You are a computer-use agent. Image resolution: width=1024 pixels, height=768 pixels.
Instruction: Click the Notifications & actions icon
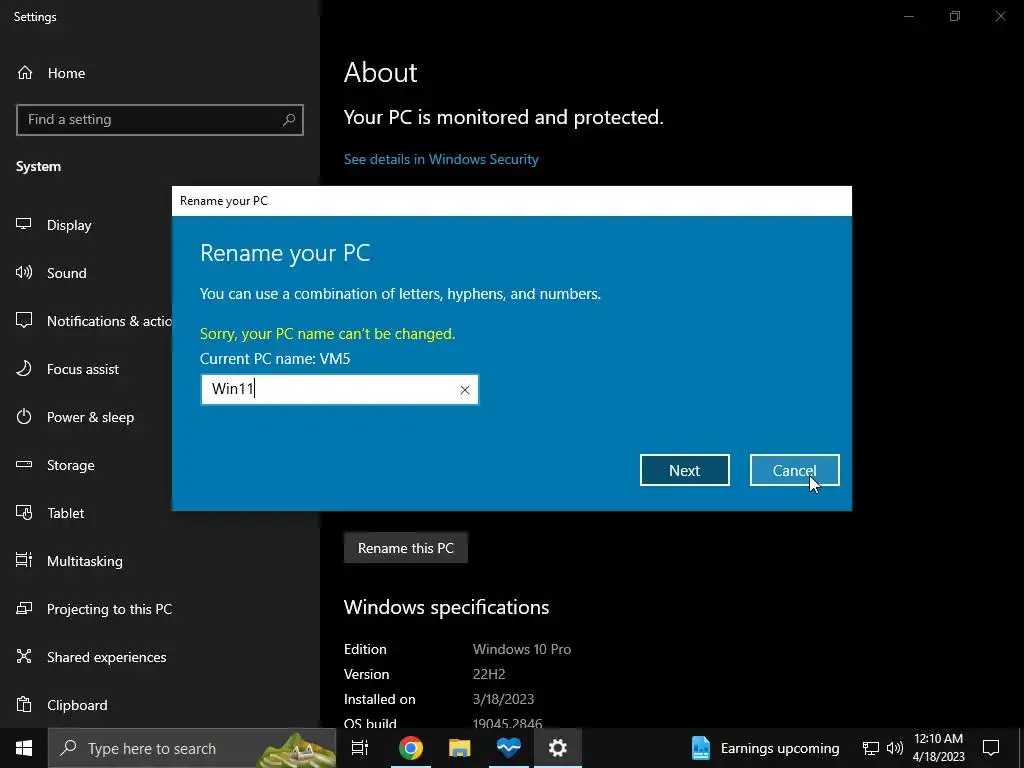click(24, 320)
